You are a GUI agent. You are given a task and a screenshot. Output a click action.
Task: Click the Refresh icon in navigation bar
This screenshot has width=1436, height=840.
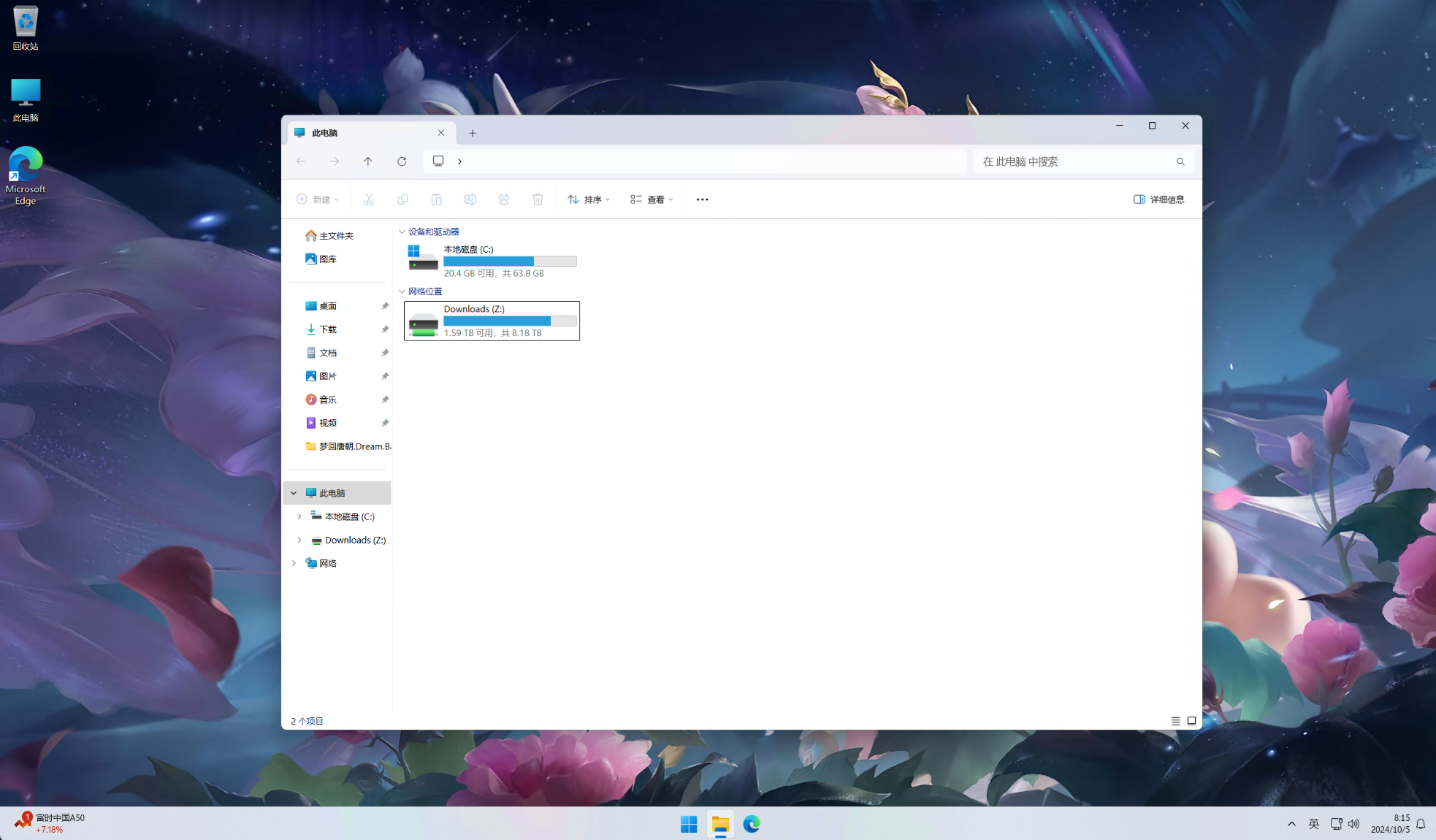pyautogui.click(x=402, y=161)
